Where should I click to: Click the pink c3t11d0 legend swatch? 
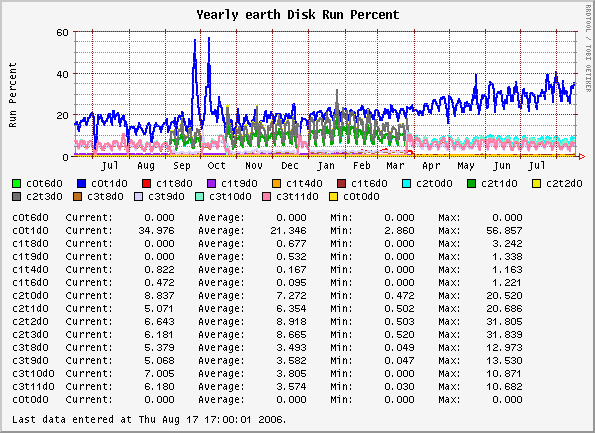coord(266,197)
